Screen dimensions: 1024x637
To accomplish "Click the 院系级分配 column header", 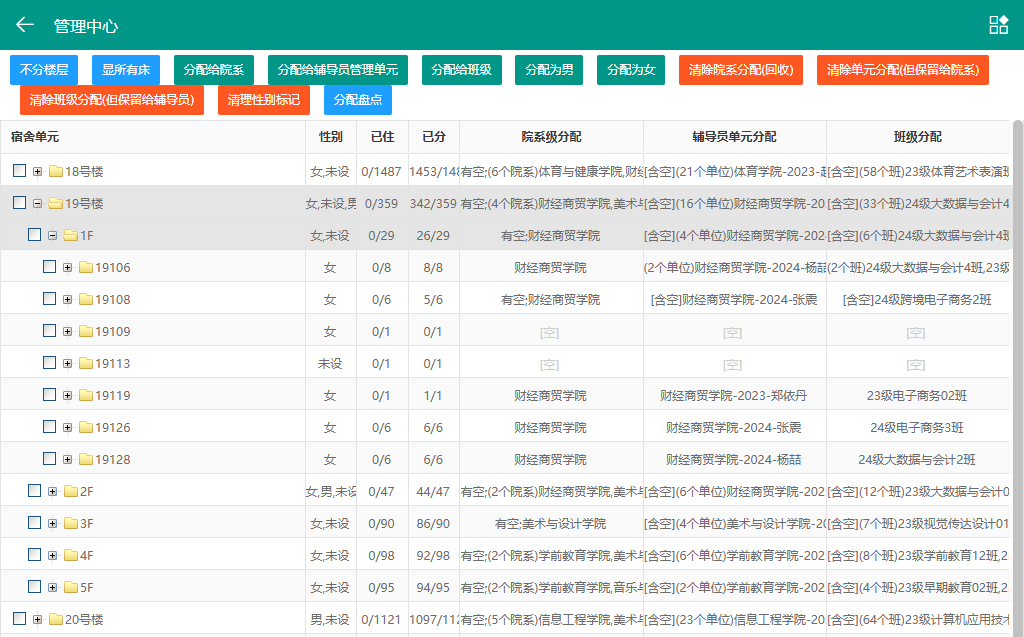I will [x=551, y=137].
